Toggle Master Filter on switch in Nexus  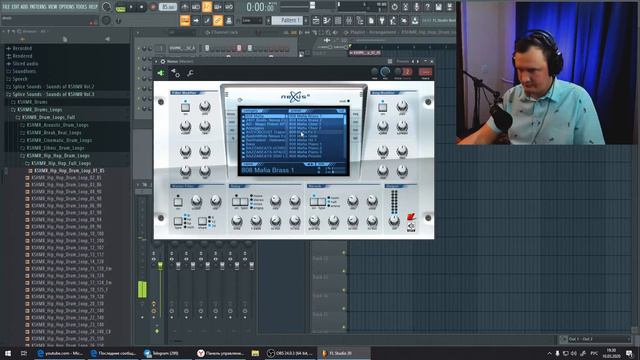coord(178,202)
